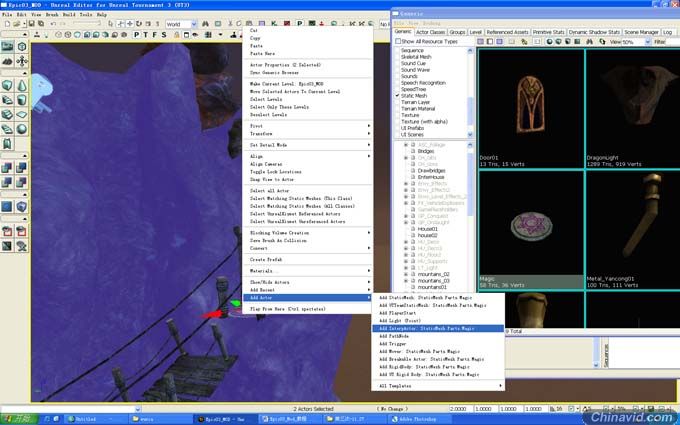Click the lock icon in viewport toolbar
The height and width of the screenshot is (425, 680).
pyautogui.click(x=177, y=35)
